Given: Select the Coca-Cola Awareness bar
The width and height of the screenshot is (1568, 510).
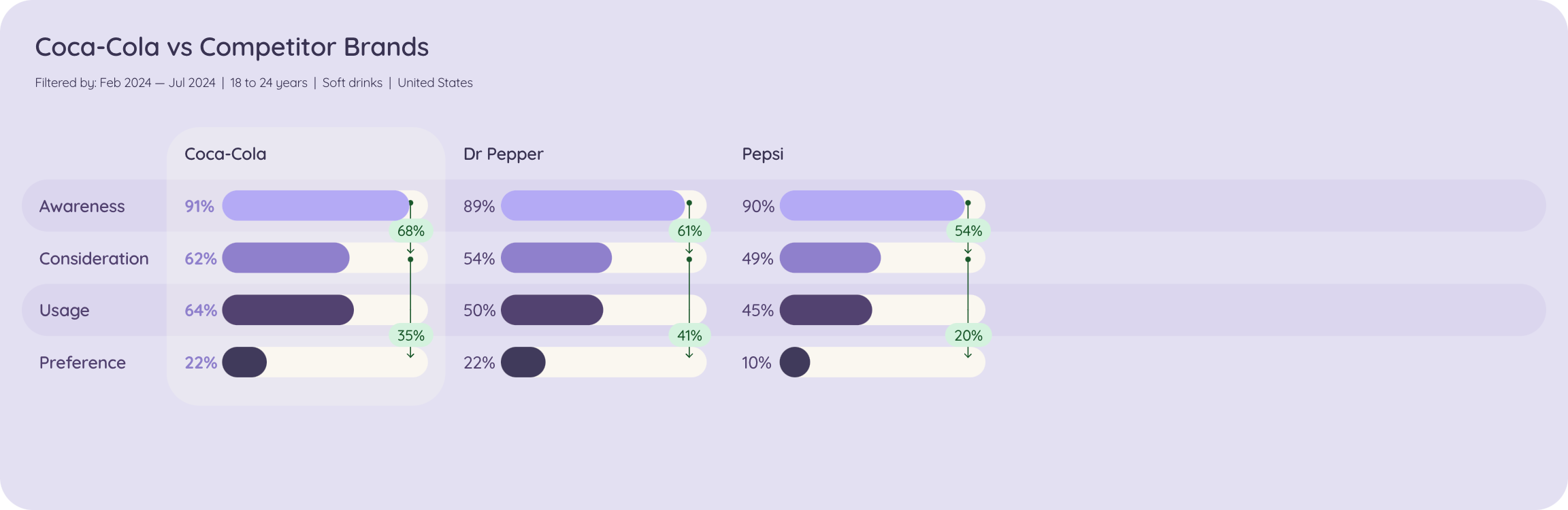Looking at the screenshot, I should (316, 205).
